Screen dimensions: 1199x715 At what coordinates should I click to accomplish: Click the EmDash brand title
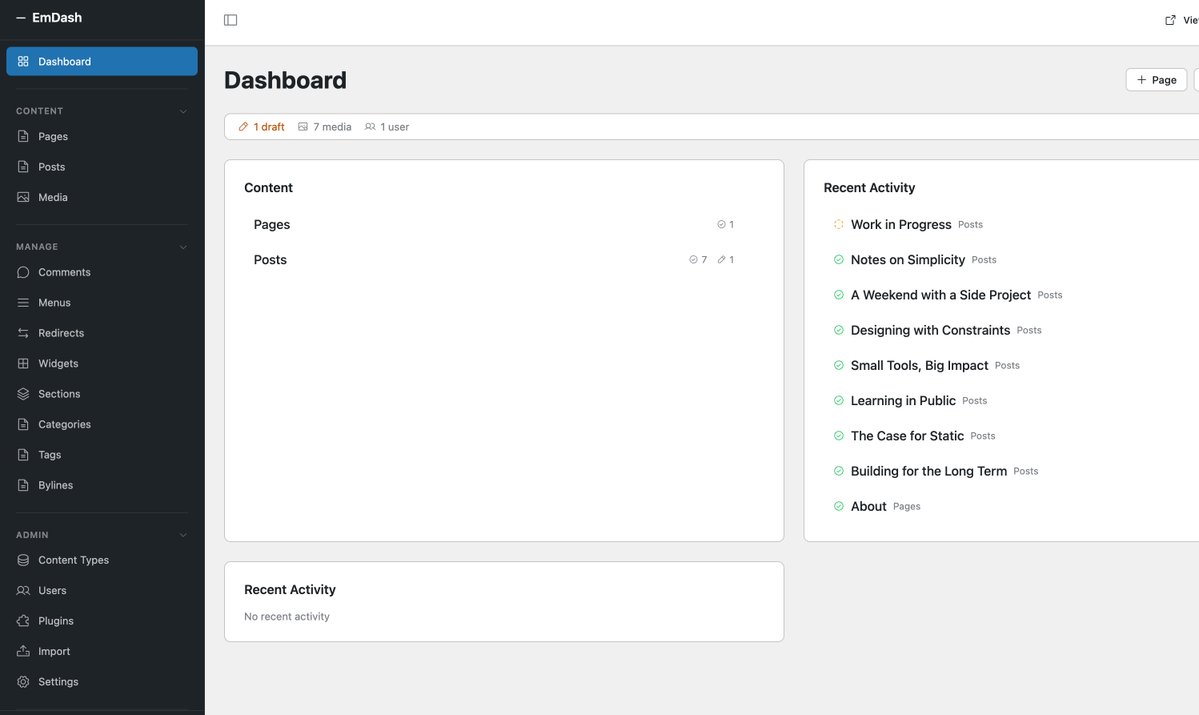(x=57, y=18)
